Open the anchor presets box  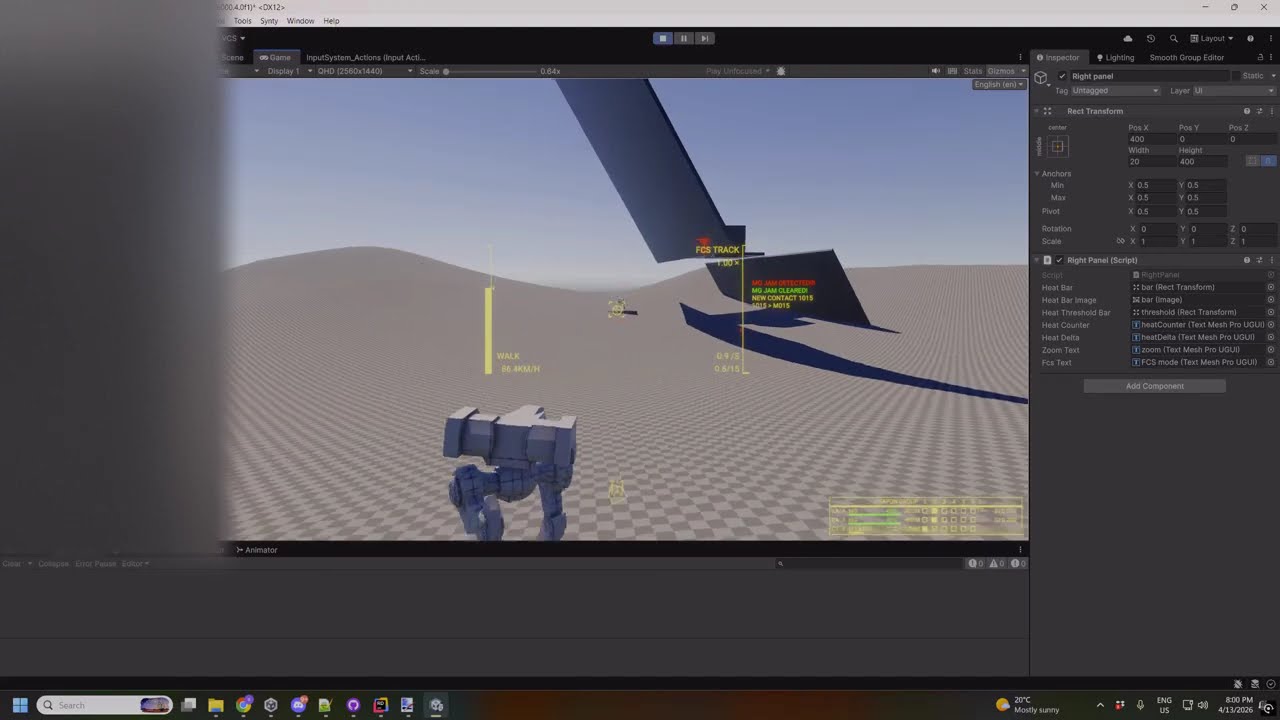1058,146
